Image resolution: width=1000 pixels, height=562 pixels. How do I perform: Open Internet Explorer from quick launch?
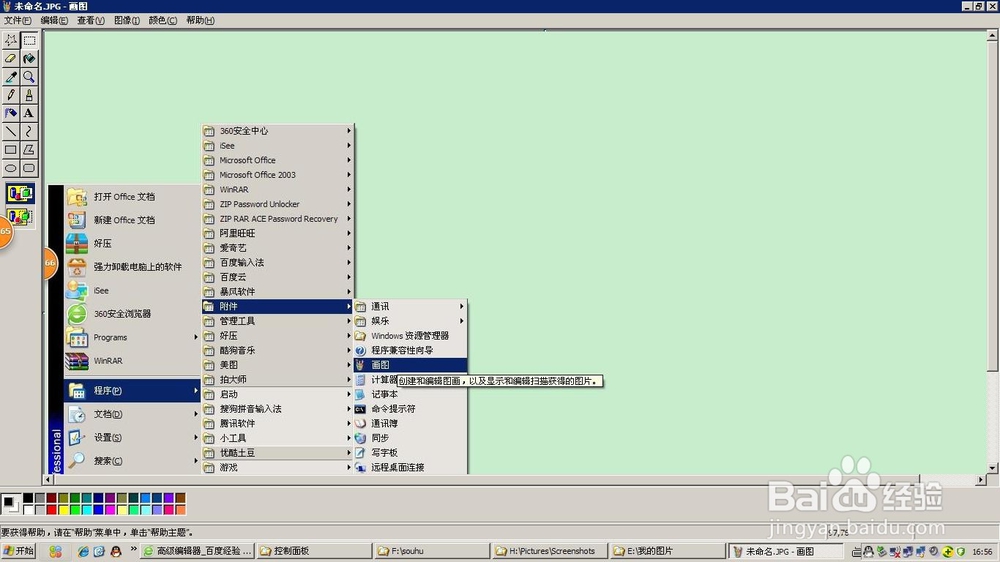tap(84, 551)
